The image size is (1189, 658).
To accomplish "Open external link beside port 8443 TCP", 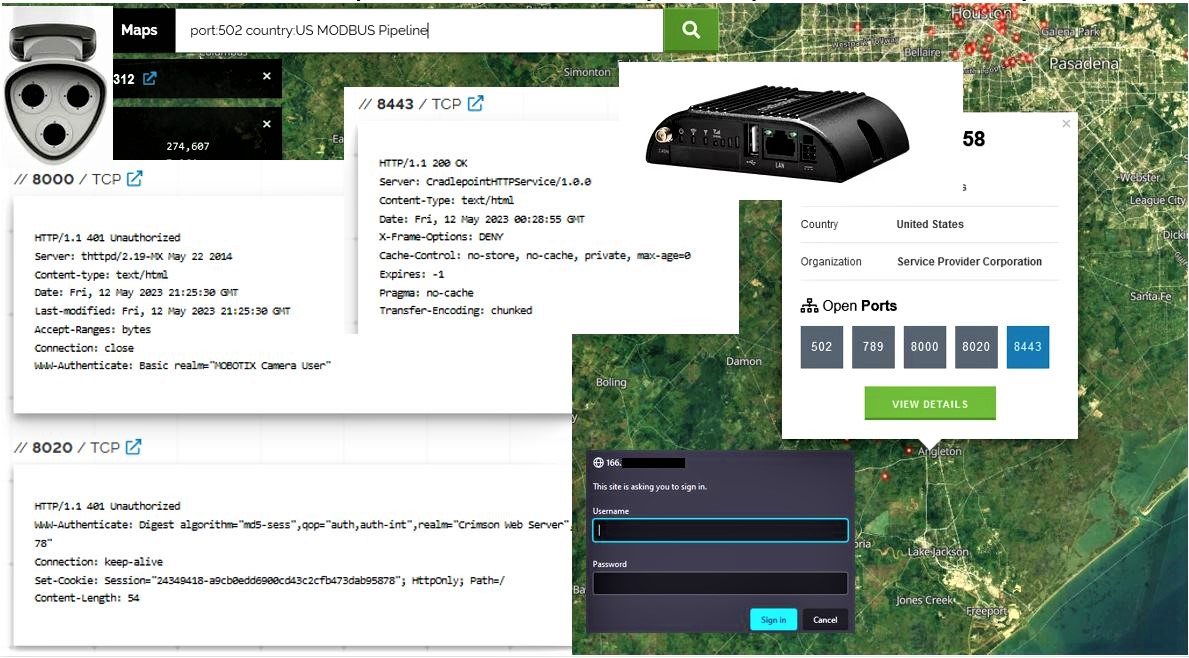I will point(475,104).
